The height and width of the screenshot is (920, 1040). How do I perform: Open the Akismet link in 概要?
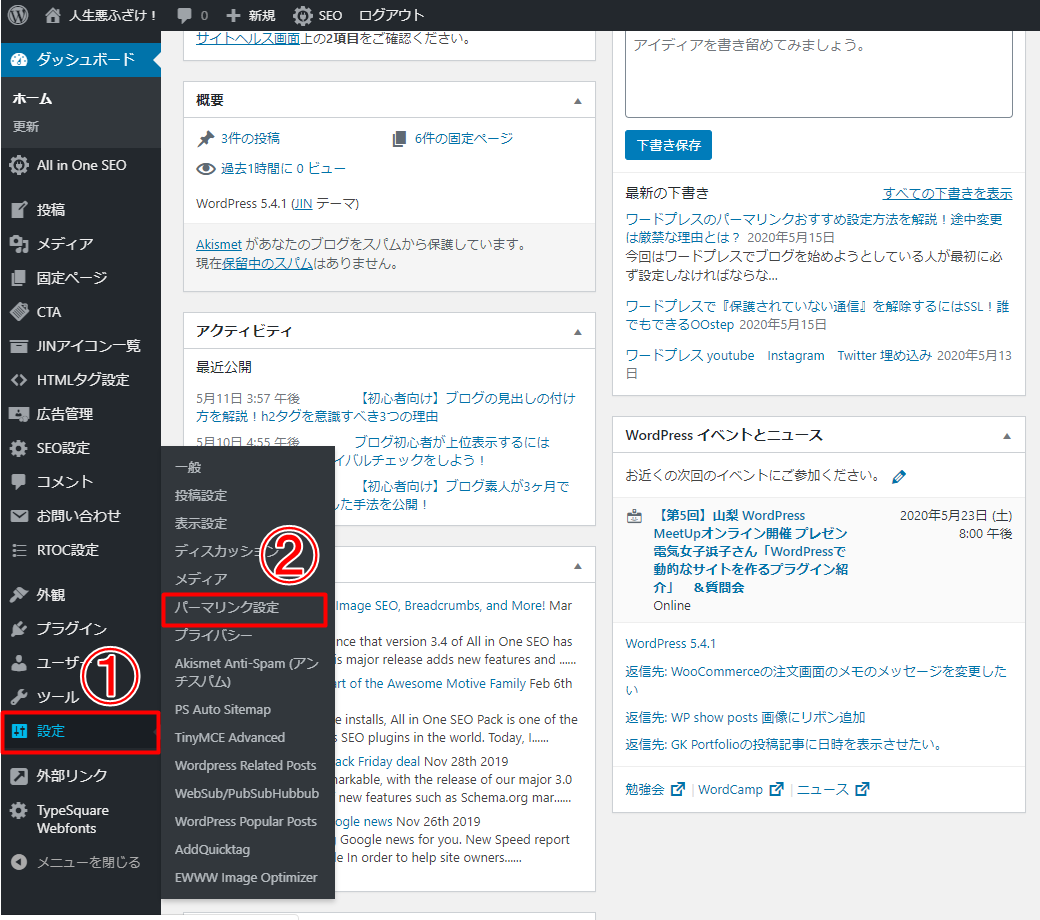[x=219, y=245]
